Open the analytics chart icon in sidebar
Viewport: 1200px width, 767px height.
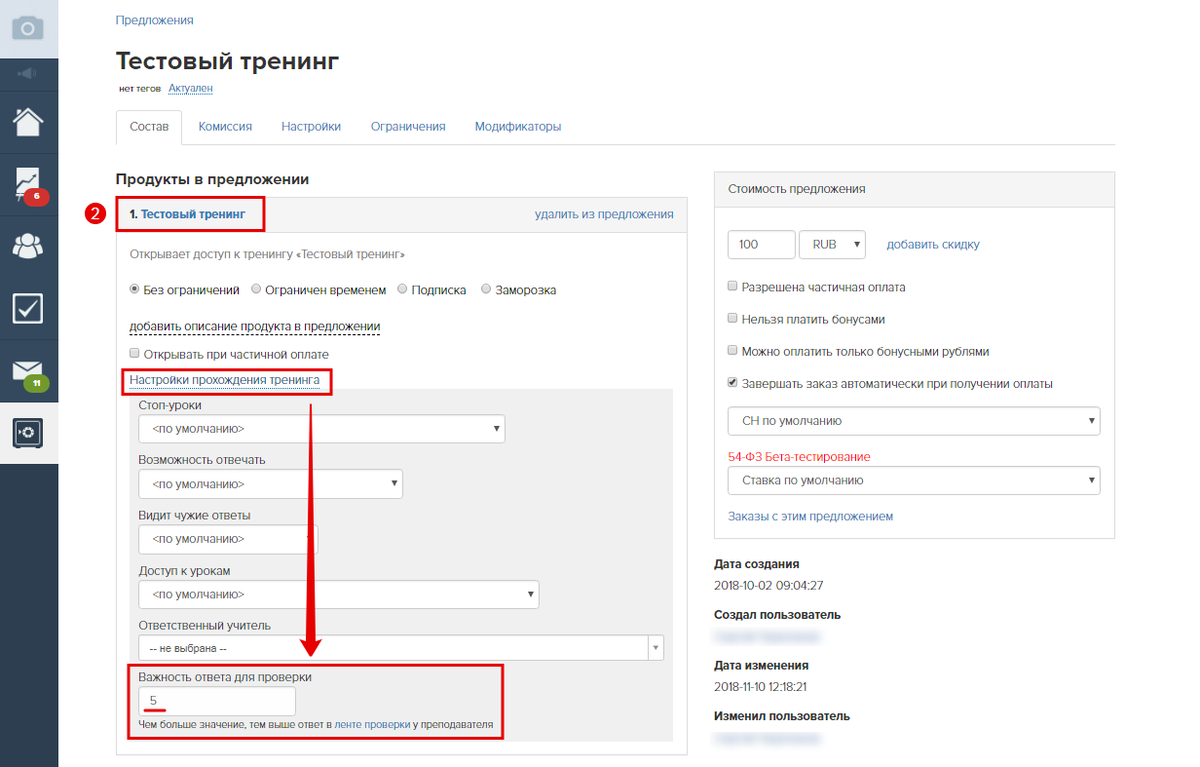point(28,184)
